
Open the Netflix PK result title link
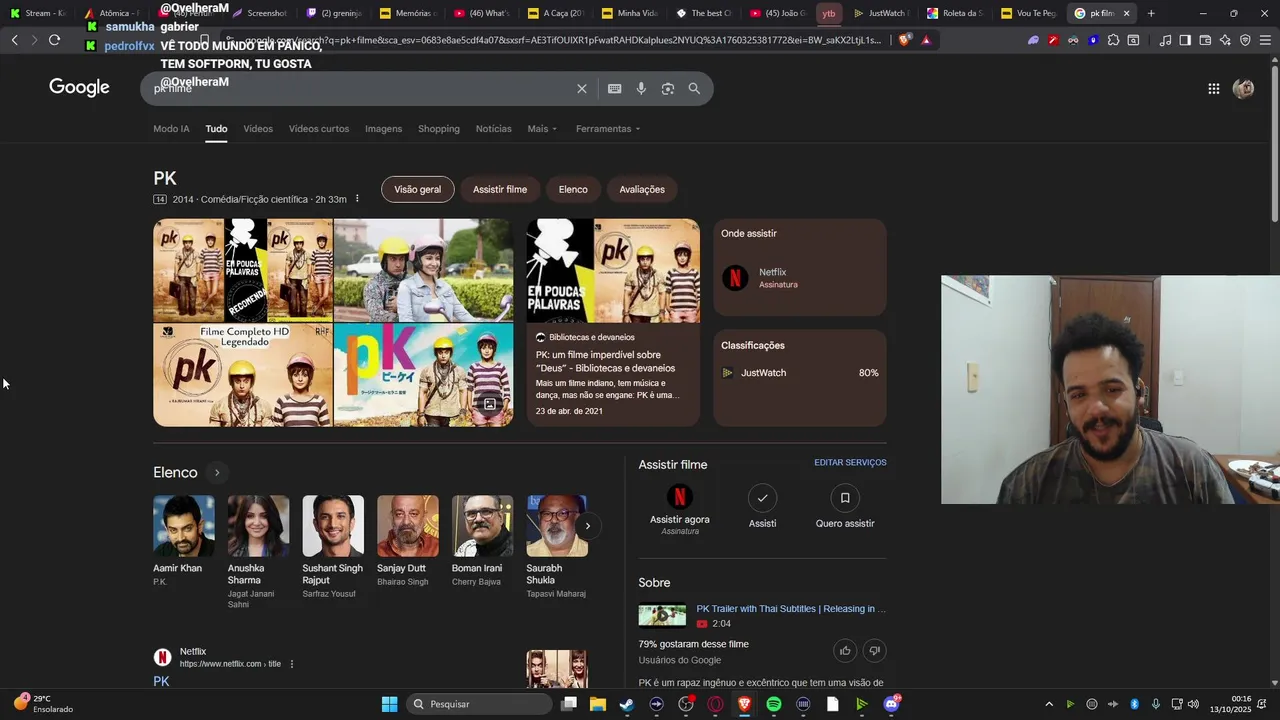[x=161, y=681]
